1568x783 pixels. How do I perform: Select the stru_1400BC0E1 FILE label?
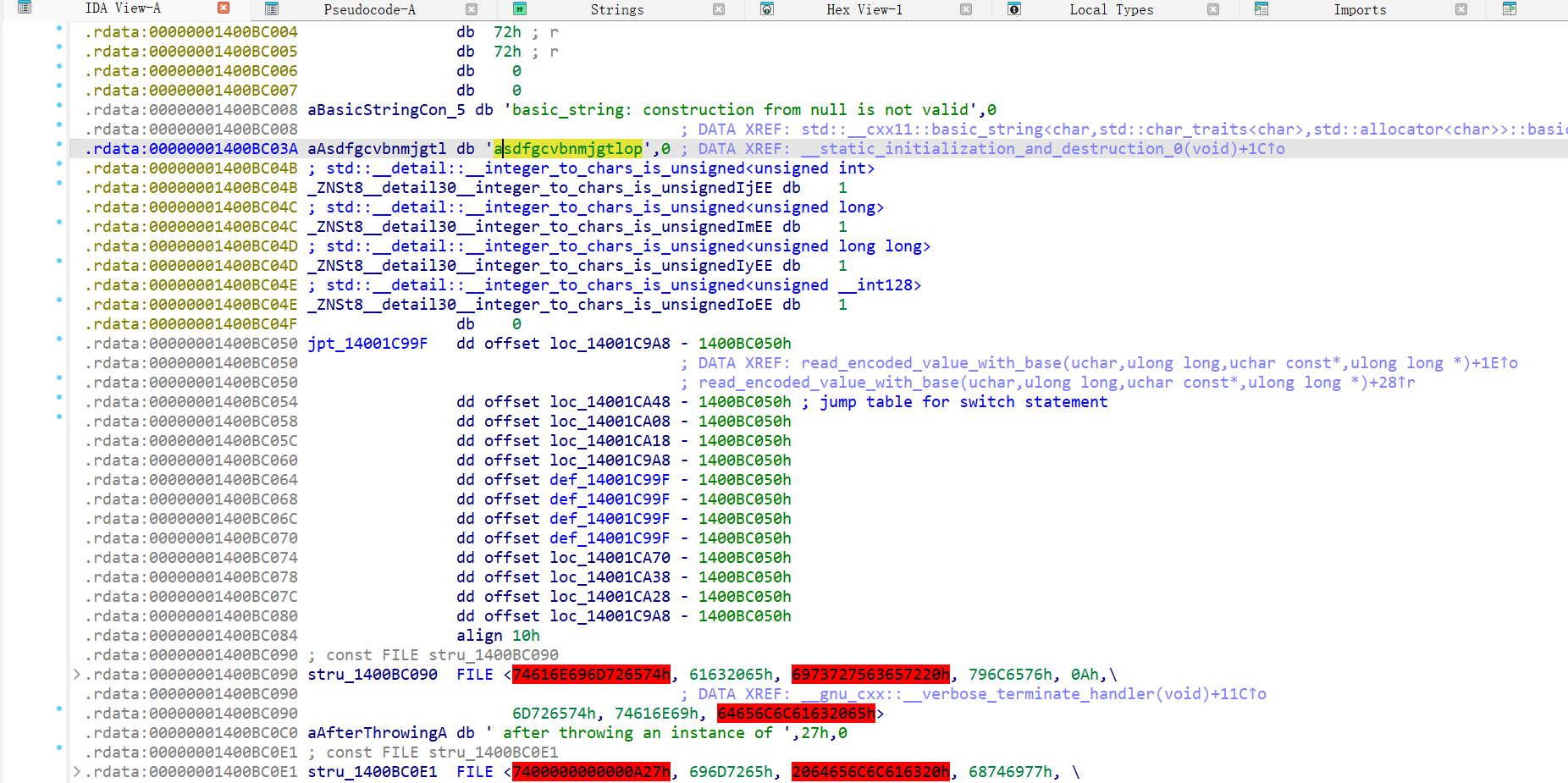(x=373, y=772)
